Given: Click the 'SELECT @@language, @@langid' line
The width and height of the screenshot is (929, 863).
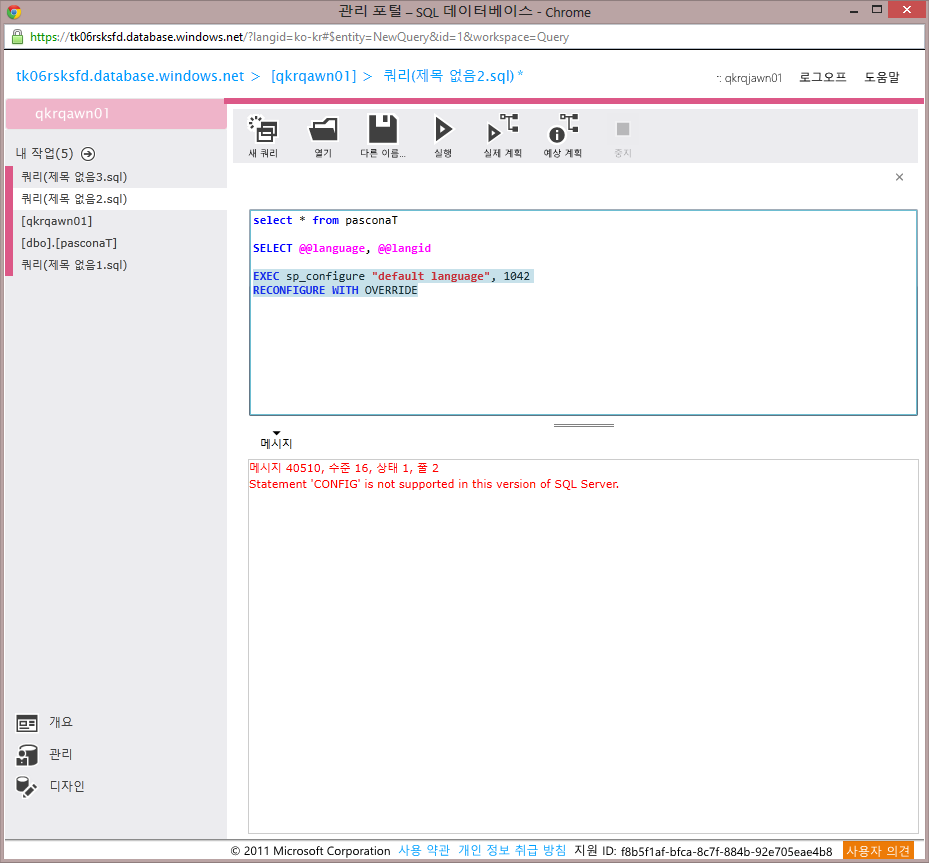Looking at the screenshot, I should (342, 248).
